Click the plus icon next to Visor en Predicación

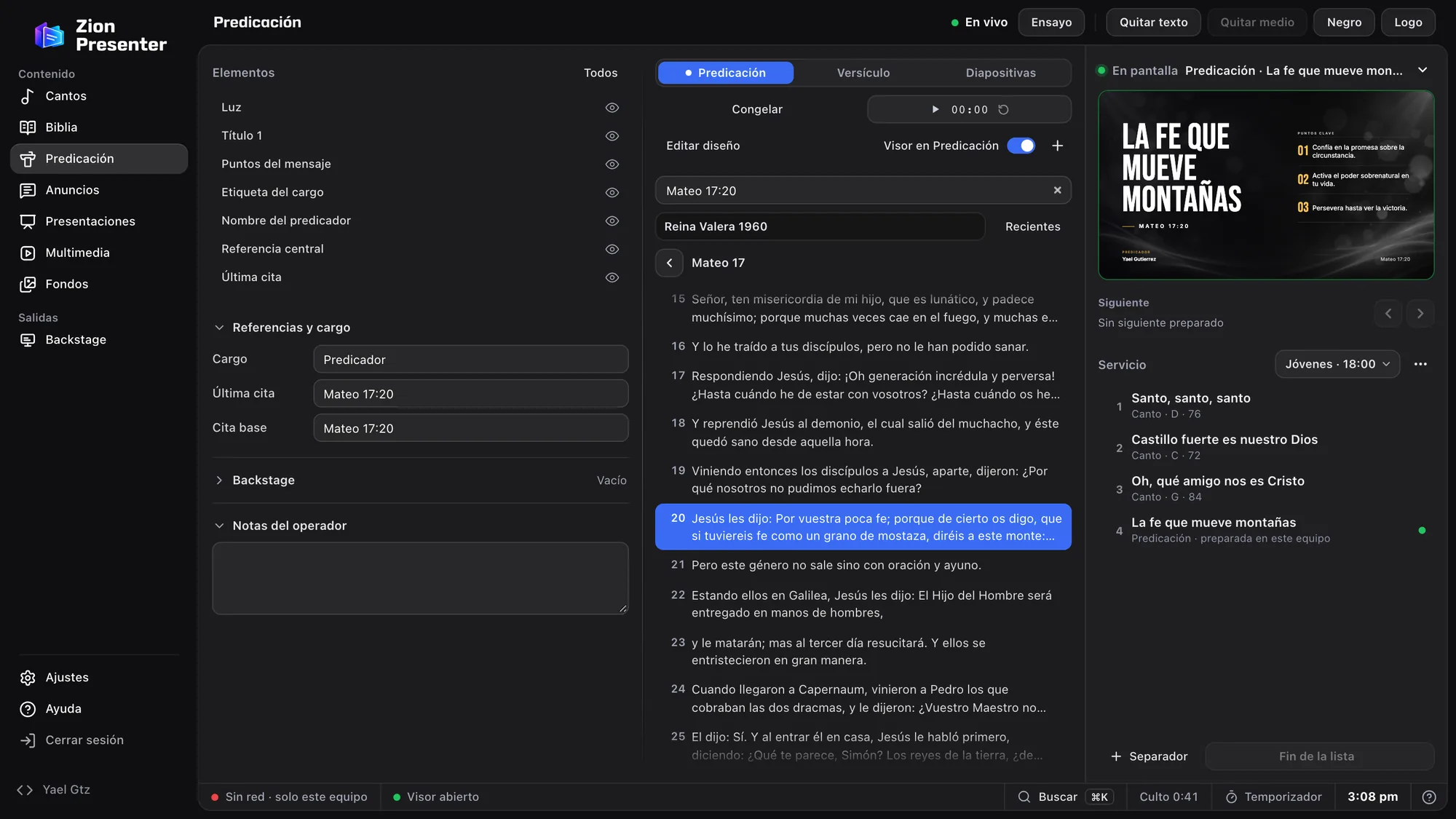pos(1058,146)
